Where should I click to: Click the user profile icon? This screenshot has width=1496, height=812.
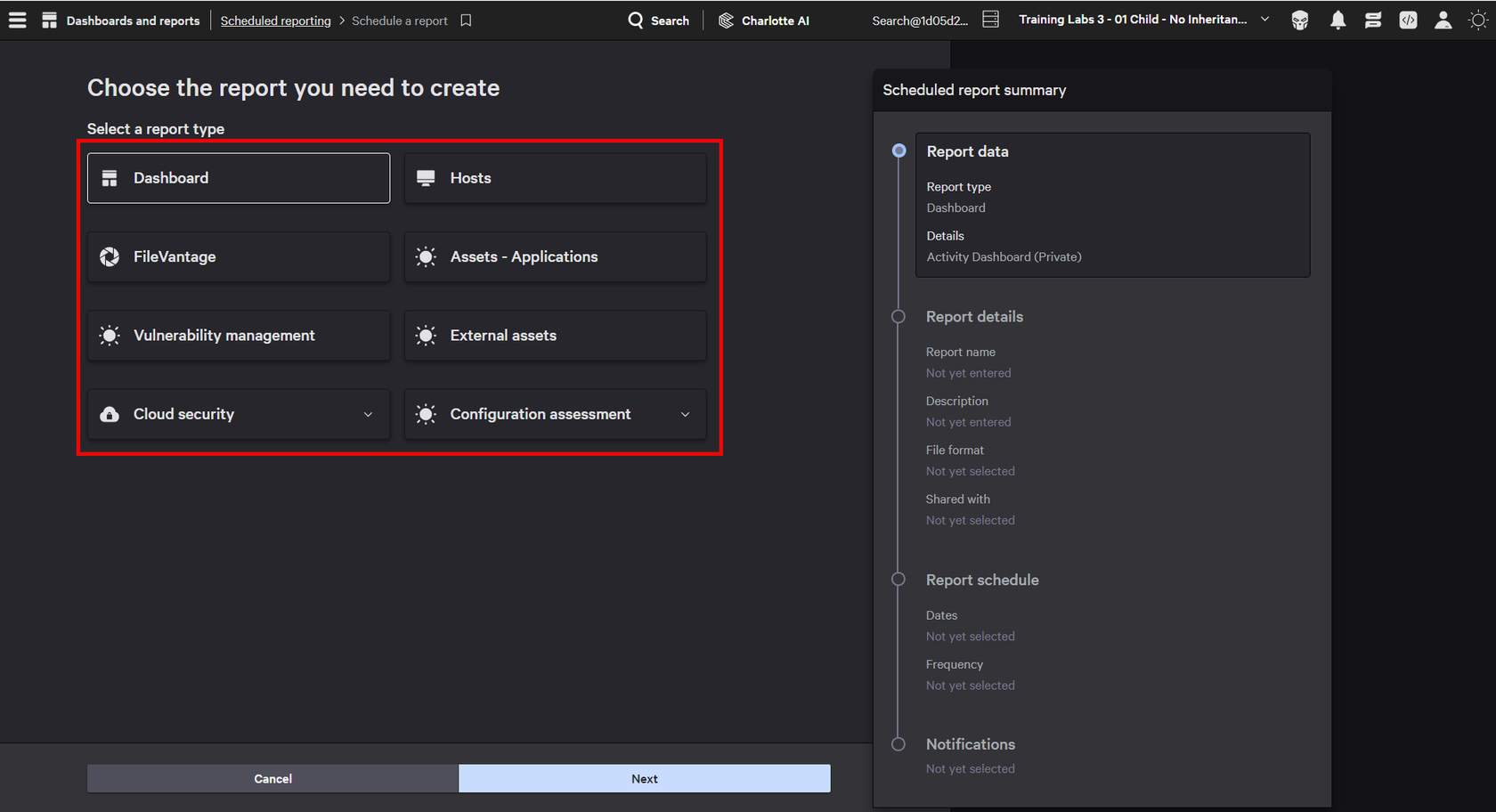[x=1443, y=20]
